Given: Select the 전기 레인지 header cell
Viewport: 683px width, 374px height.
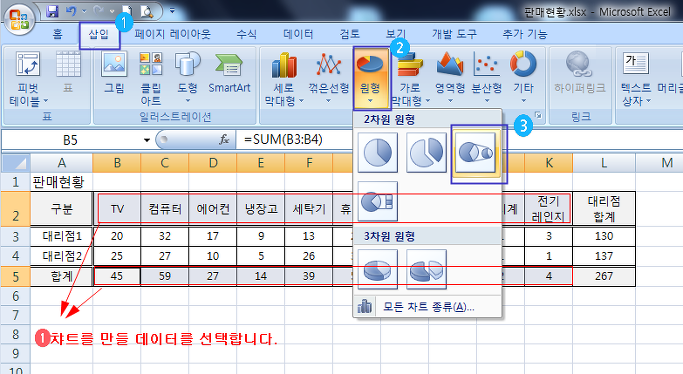Looking at the screenshot, I should click(x=548, y=209).
